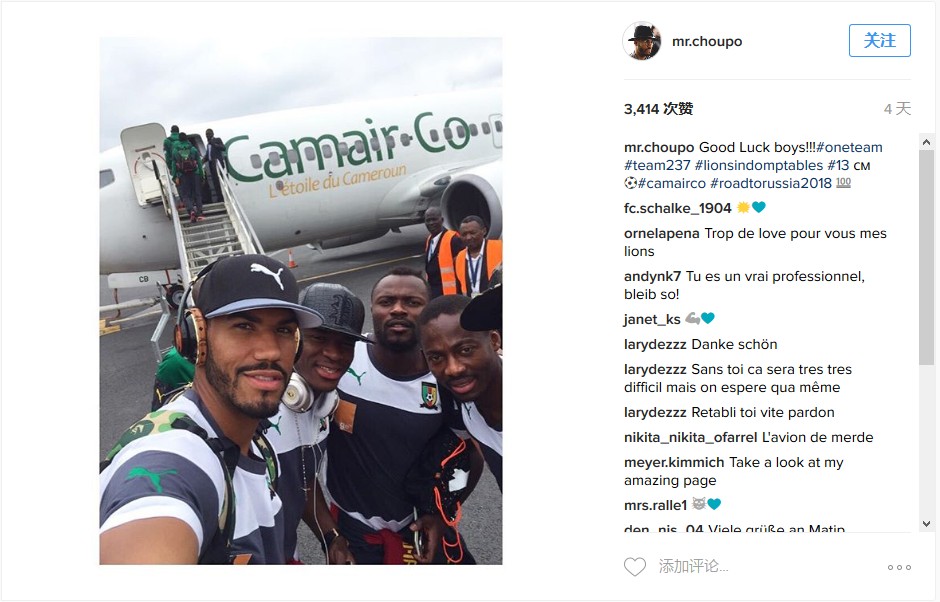Click mr.choupo profile avatar
This screenshot has height=602, width=940.
(x=642, y=41)
